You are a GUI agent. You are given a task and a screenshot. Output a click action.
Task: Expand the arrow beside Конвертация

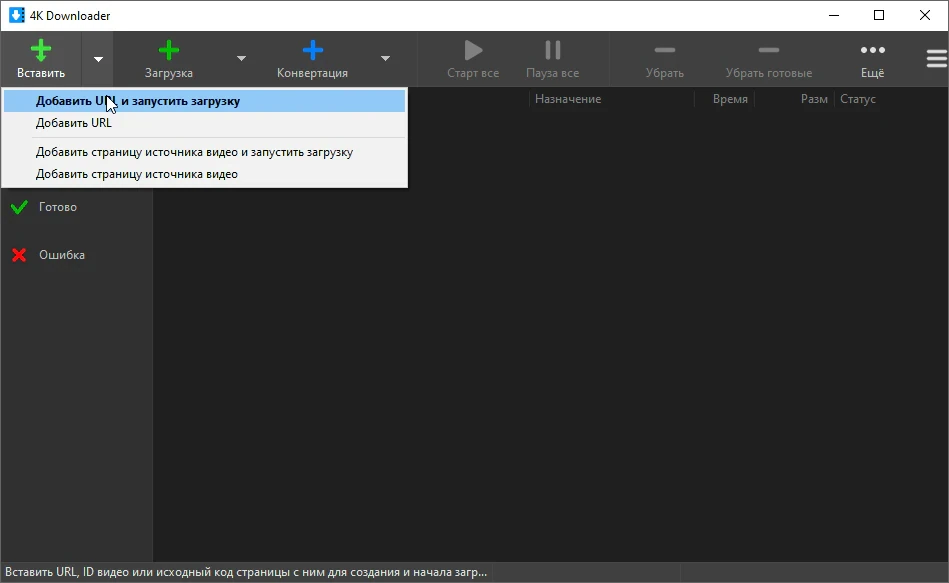[385, 59]
